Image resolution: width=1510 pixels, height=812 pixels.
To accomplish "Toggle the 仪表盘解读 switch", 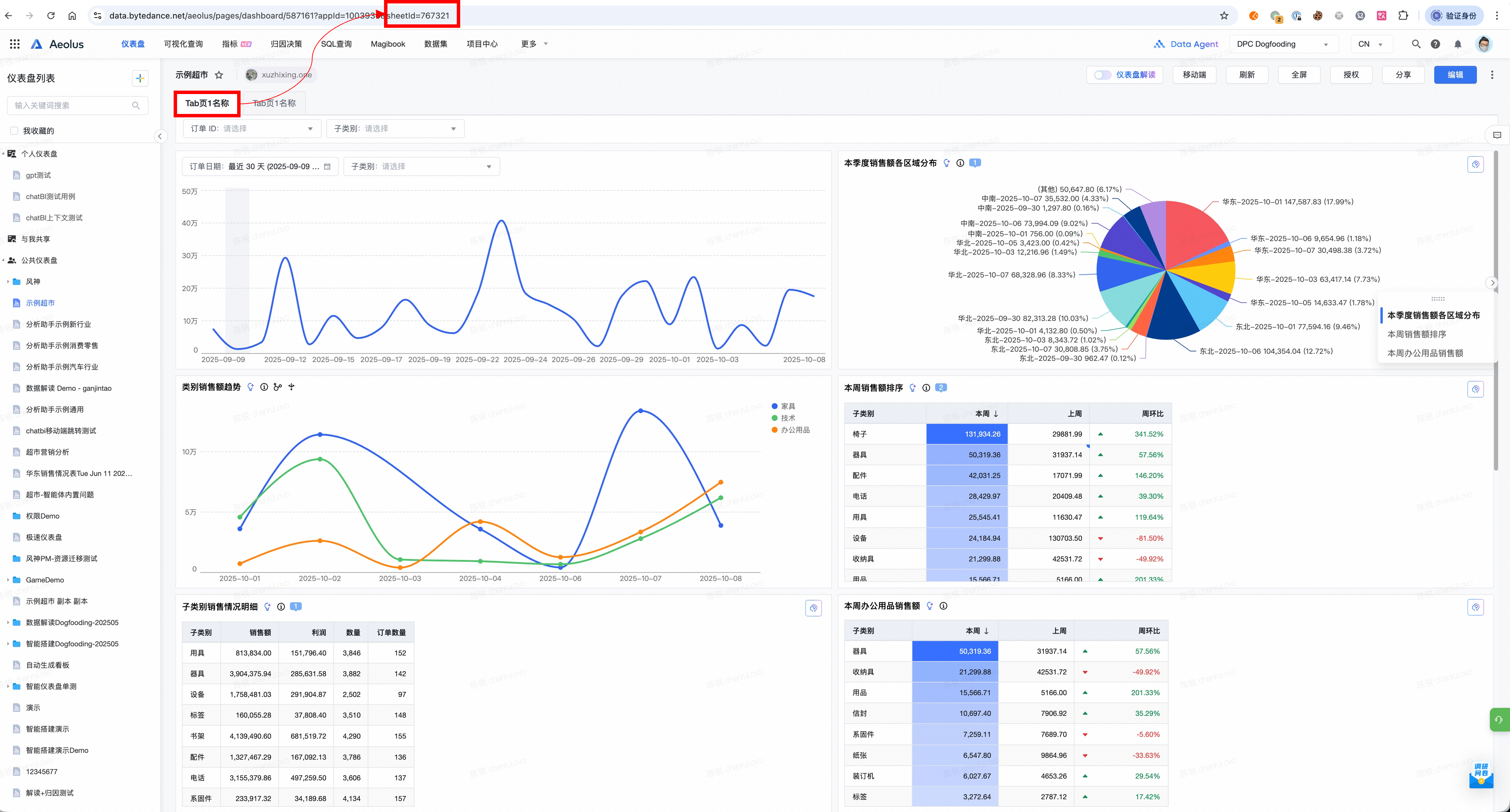I will (1102, 75).
